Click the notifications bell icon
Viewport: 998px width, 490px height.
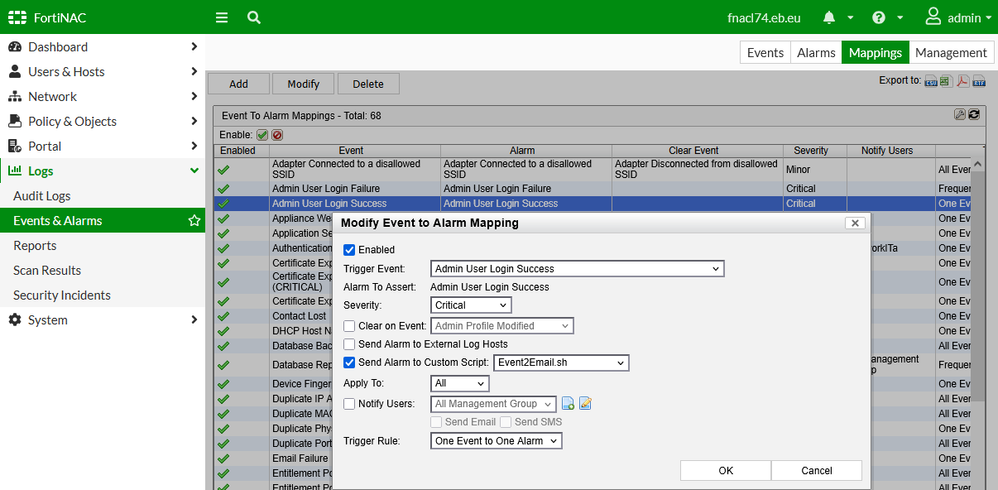tap(829, 17)
